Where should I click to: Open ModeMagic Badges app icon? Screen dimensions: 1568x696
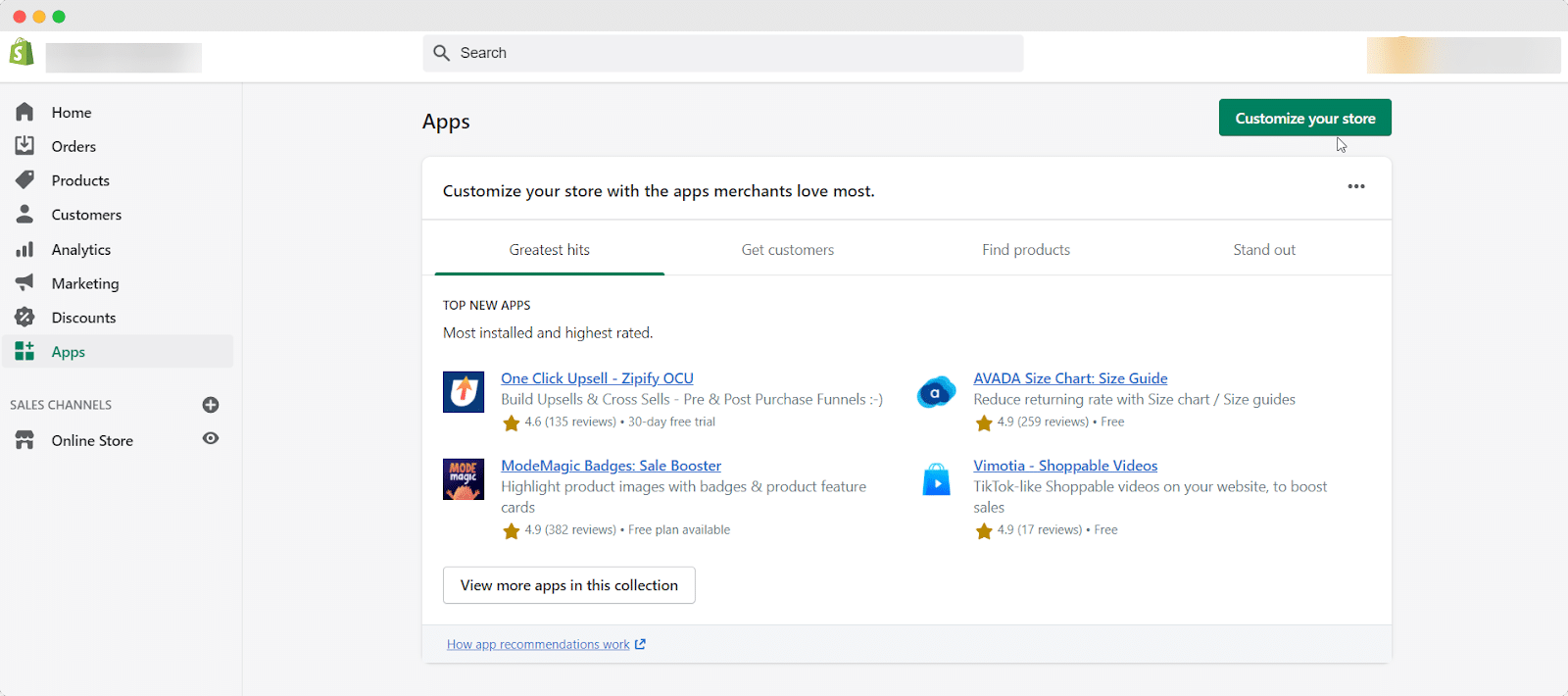(464, 479)
